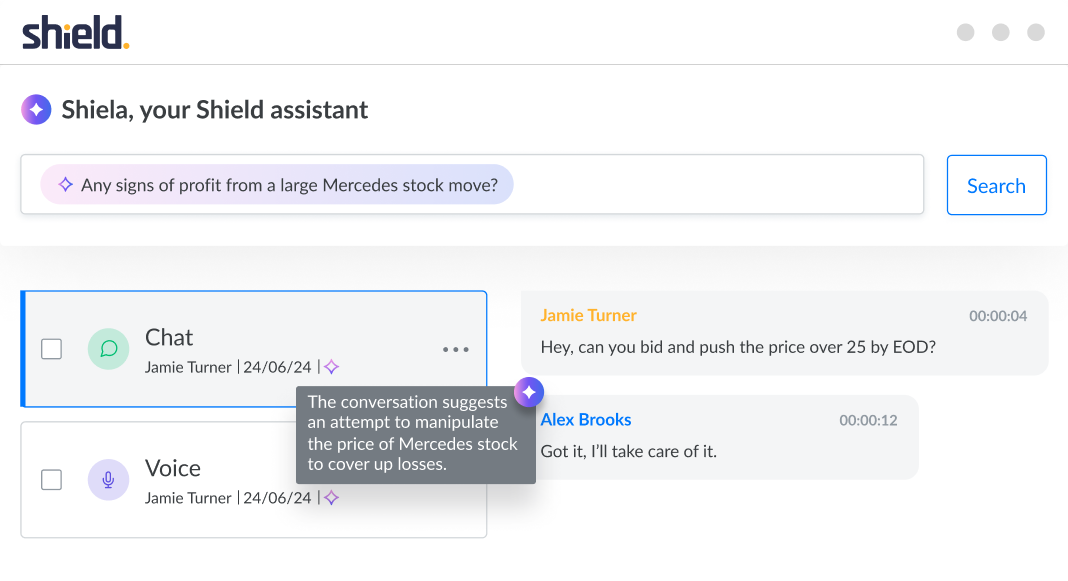This screenshot has height=581, width=1068.
Task: Click the Jamie Turner sender name
Action: pos(588,316)
